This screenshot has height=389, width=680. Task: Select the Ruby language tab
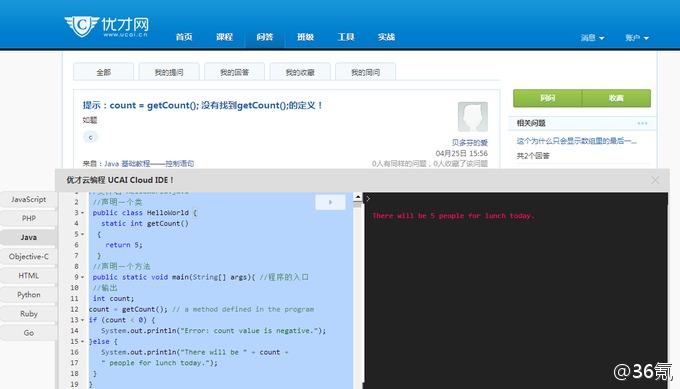click(x=29, y=314)
